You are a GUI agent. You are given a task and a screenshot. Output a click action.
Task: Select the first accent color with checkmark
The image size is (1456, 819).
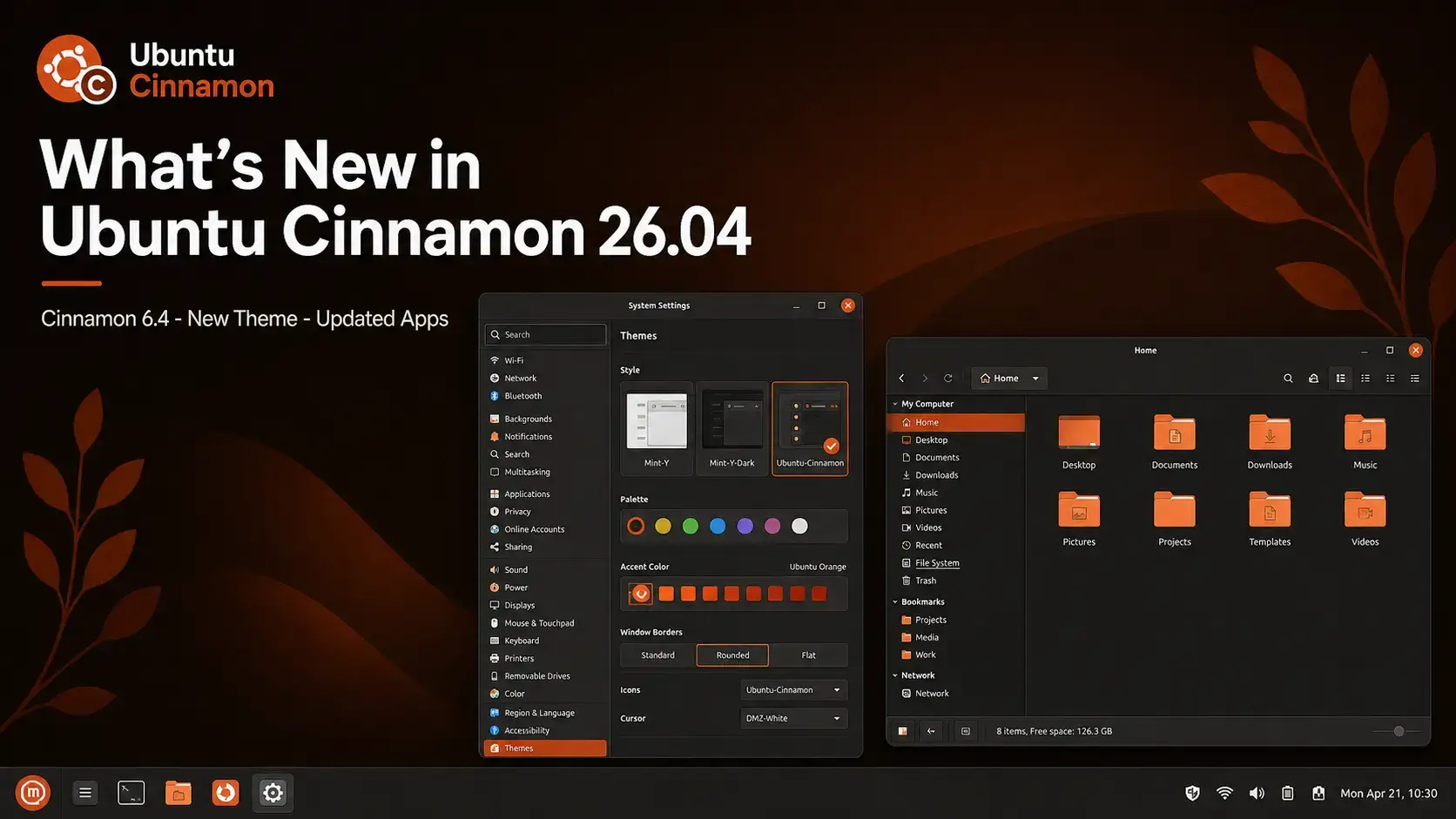641,594
